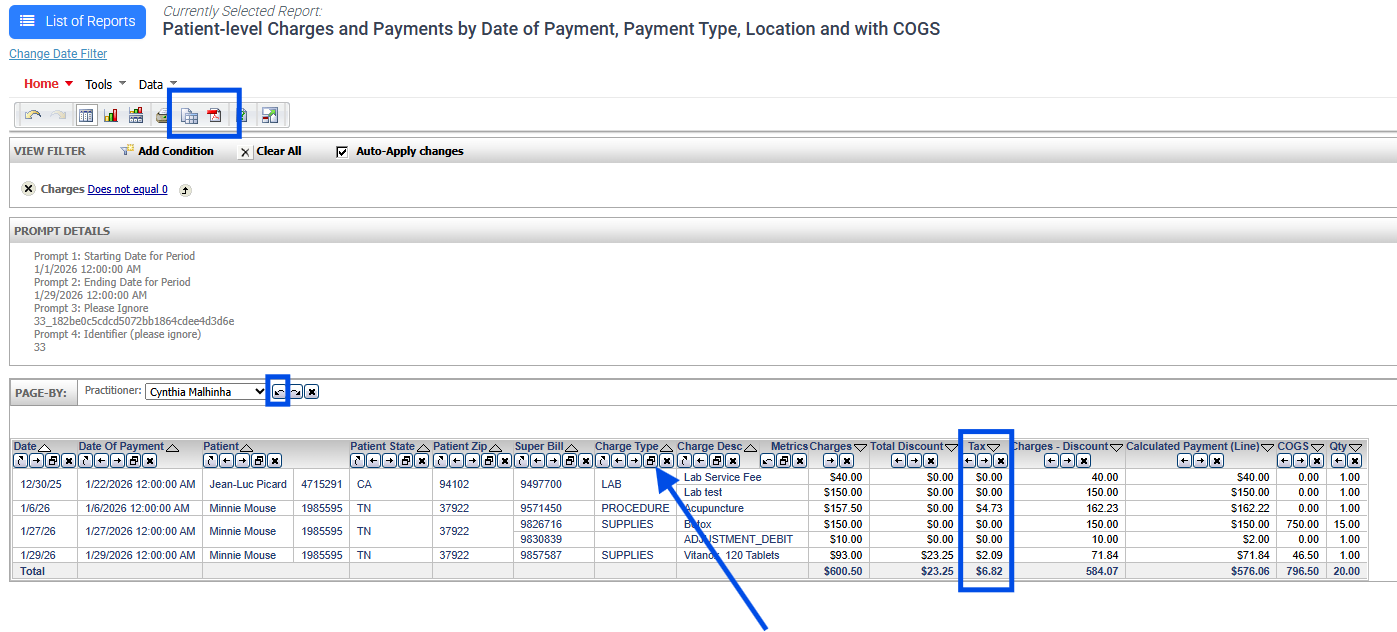This screenshot has width=1397, height=632.
Task: Sort Total Discount with its down triangle
Action: coord(951,447)
